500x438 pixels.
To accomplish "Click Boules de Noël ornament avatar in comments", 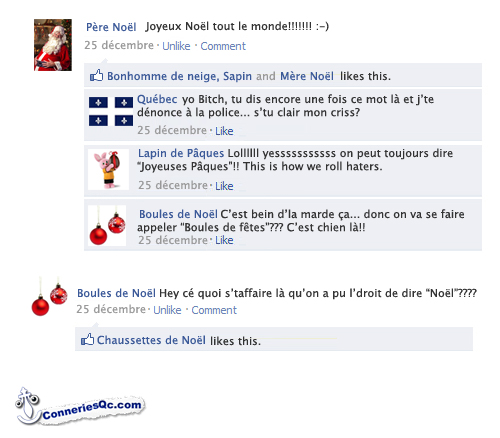I will [x=107, y=226].
